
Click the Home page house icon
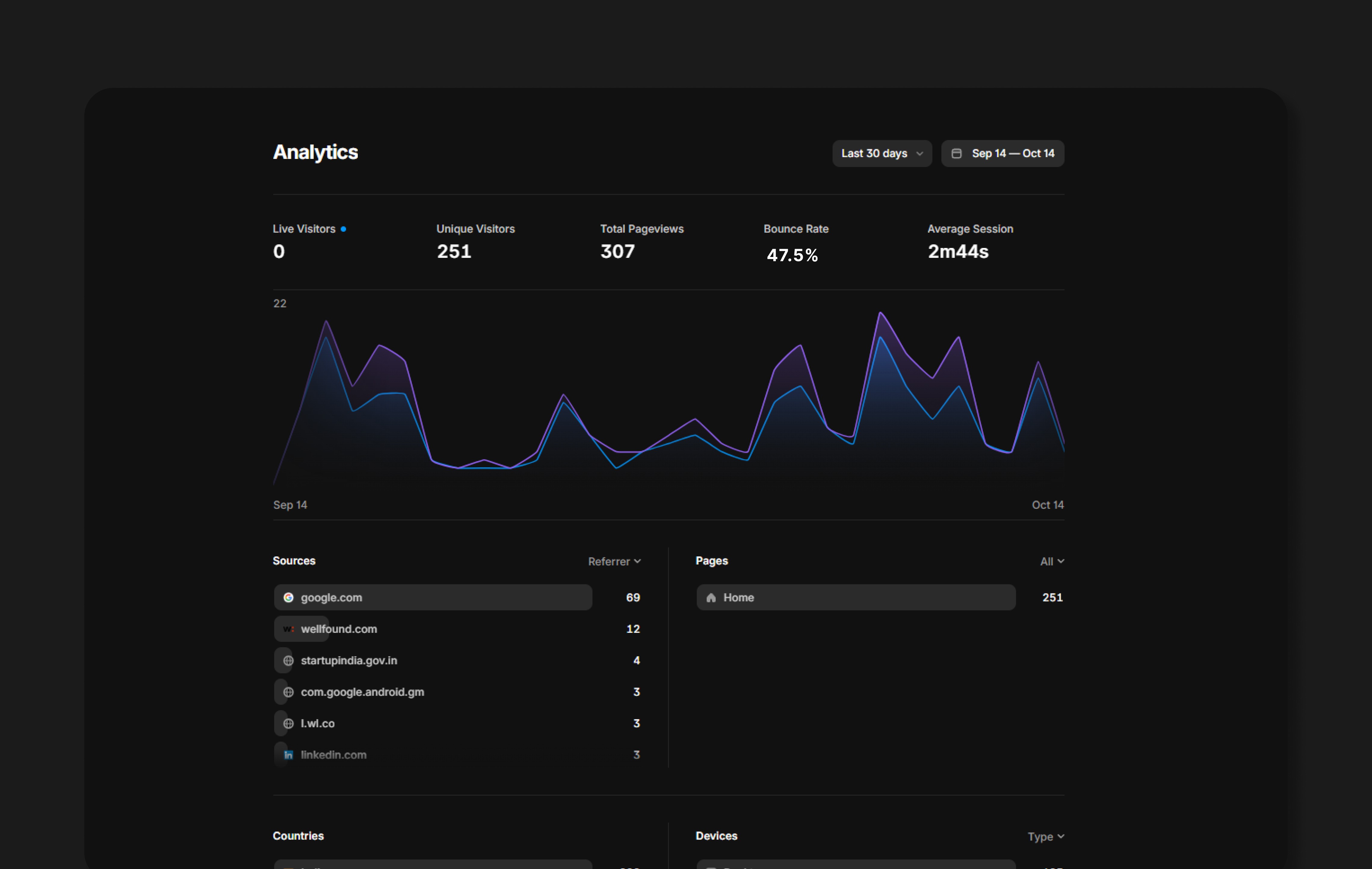tap(711, 597)
